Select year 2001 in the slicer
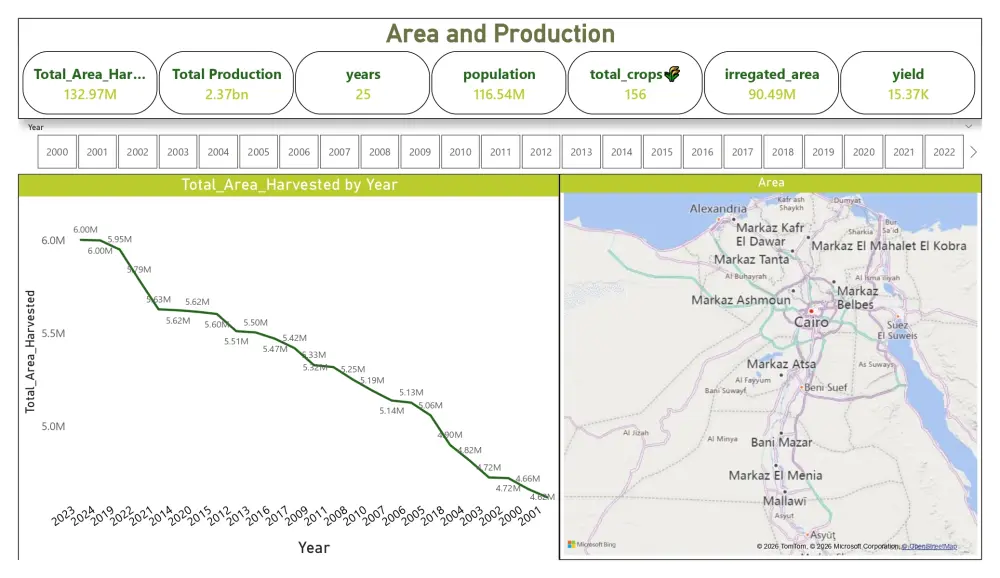This screenshot has height=578, width=1000. 97,152
